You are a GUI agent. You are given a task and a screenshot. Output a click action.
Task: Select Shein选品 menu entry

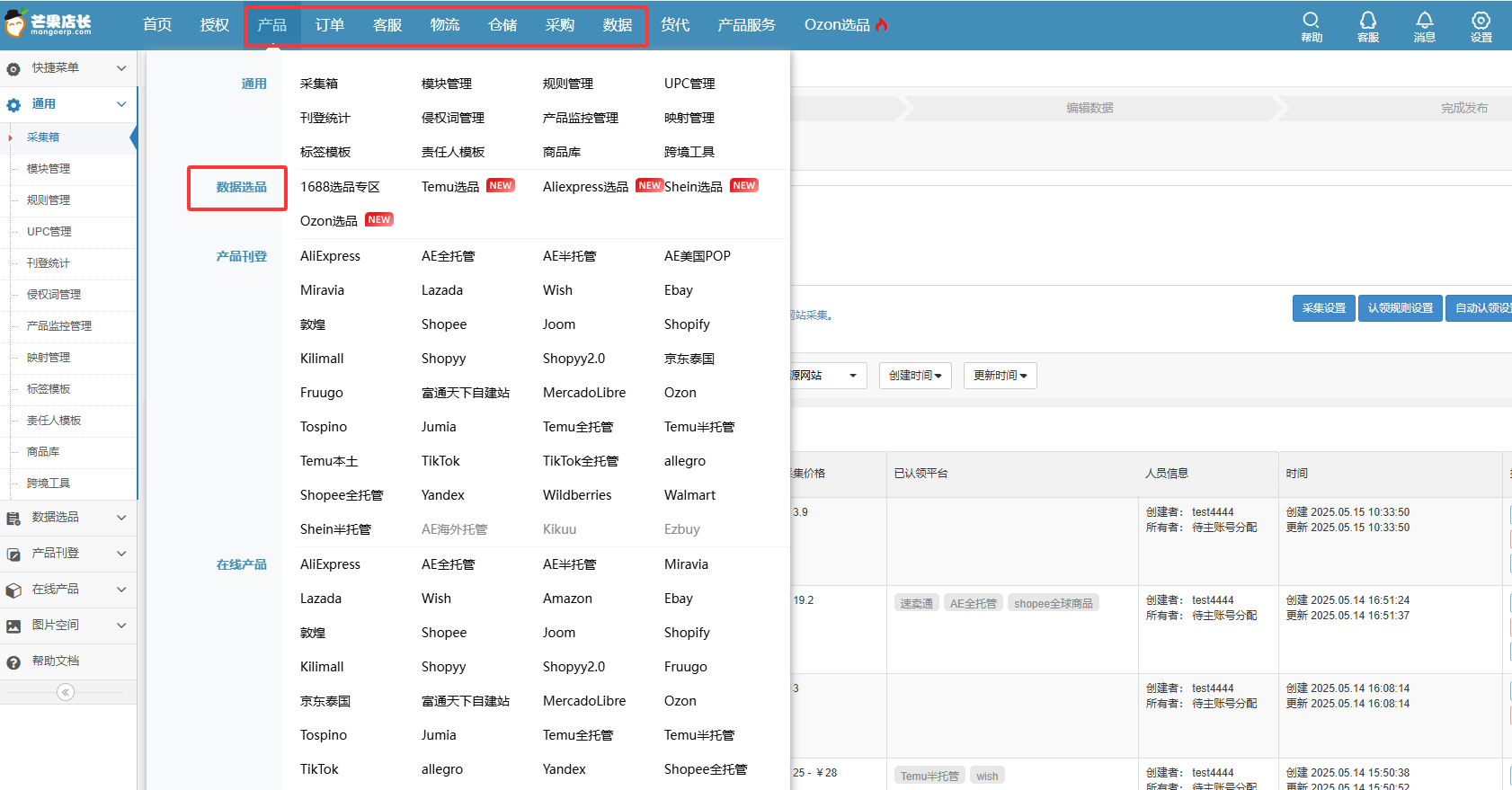[693, 187]
